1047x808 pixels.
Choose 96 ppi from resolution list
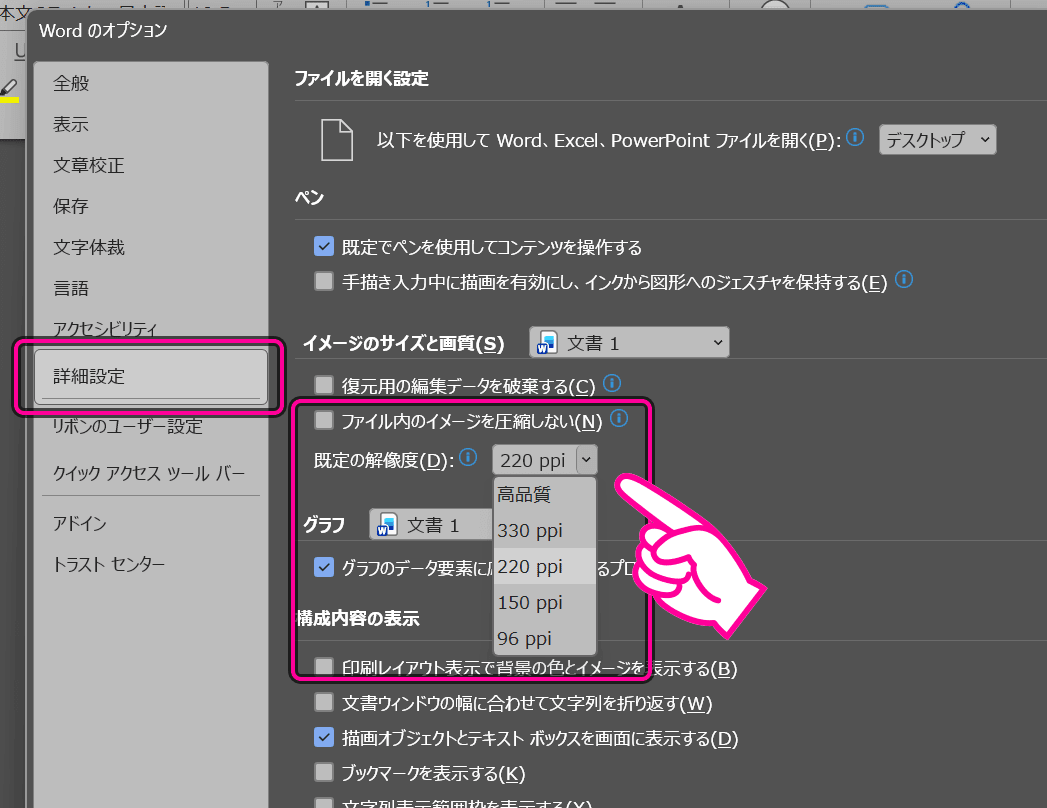point(544,639)
